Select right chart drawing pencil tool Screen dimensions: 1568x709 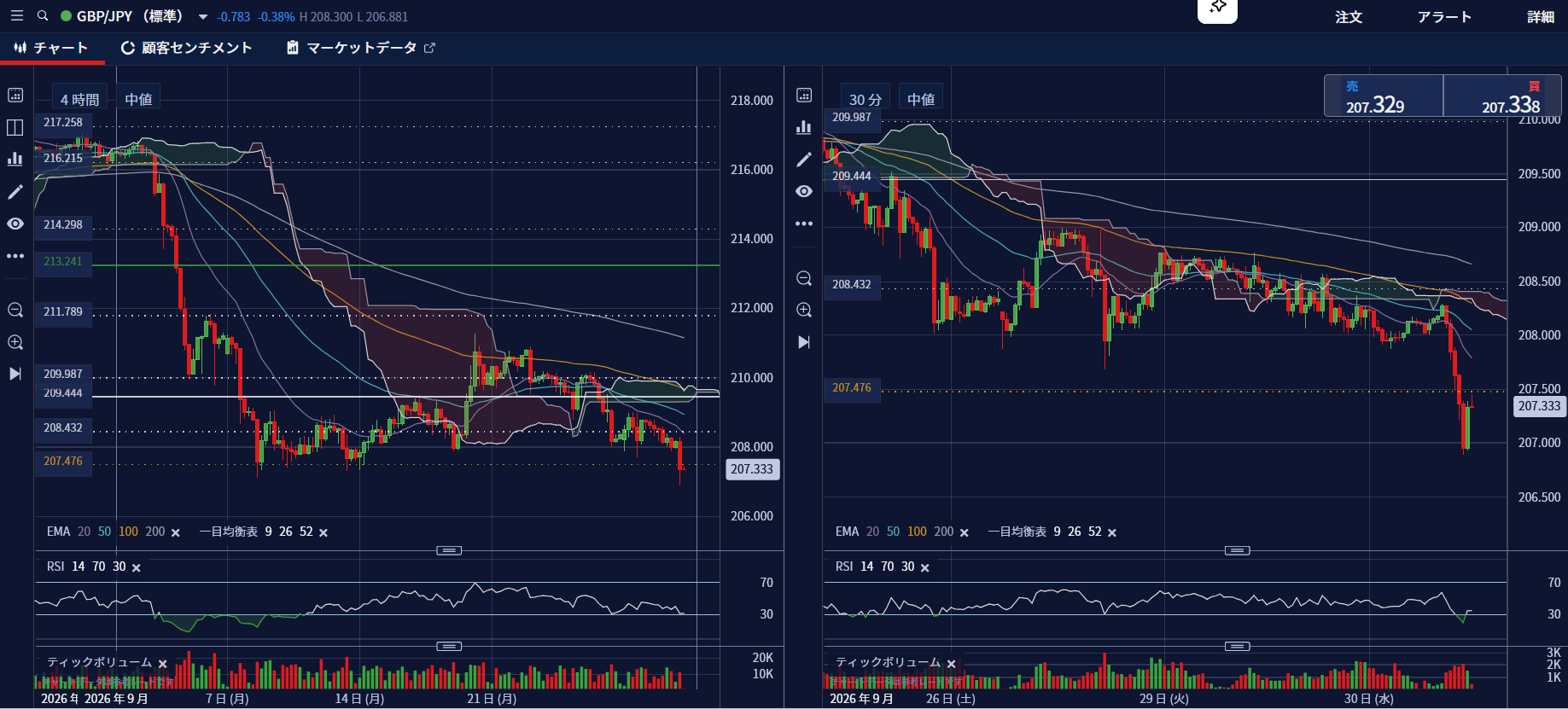[x=804, y=160]
